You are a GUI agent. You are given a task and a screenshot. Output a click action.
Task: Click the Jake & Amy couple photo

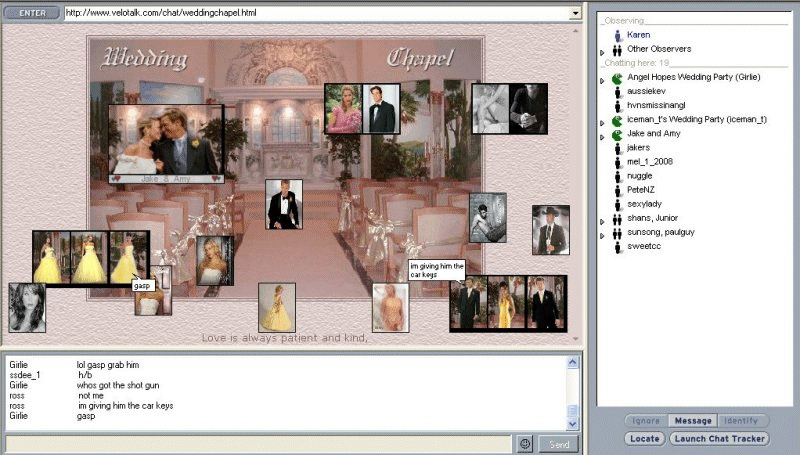click(x=166, y=145)
